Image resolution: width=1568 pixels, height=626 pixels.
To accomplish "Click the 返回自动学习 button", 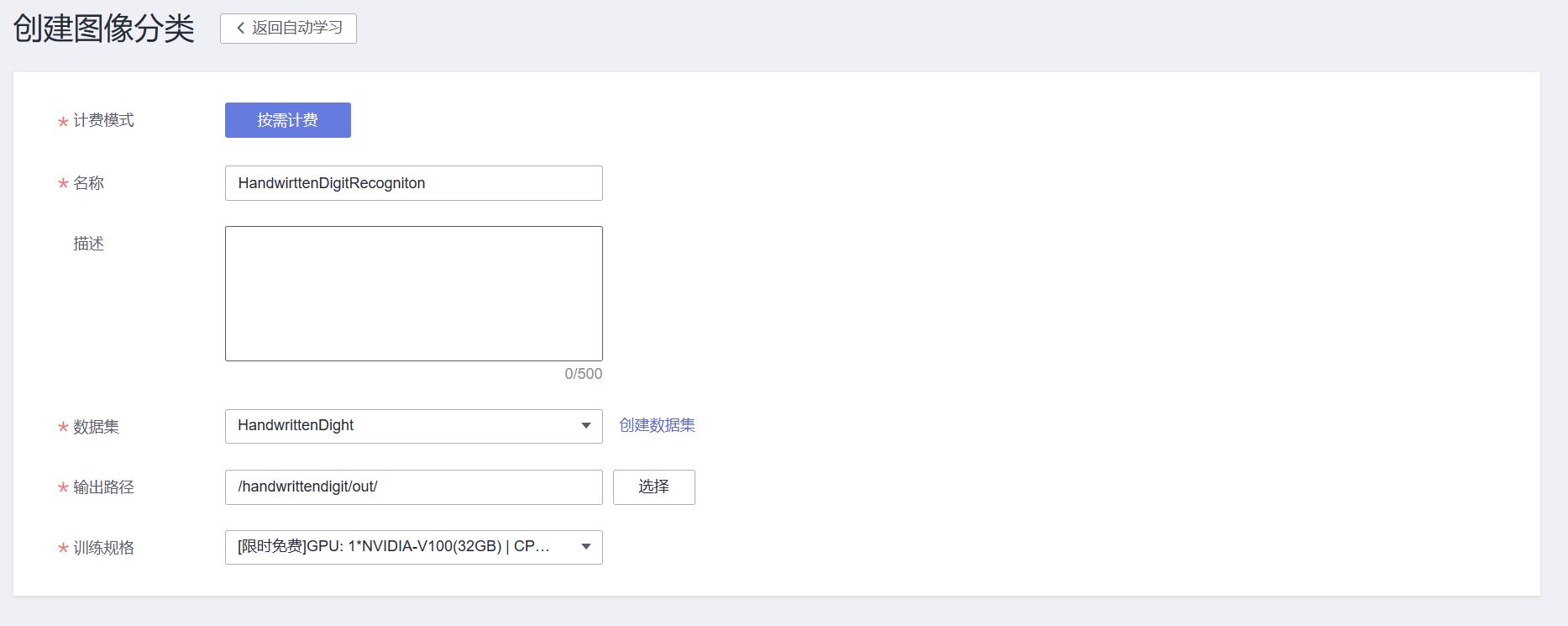I will [x=288, y=28].
